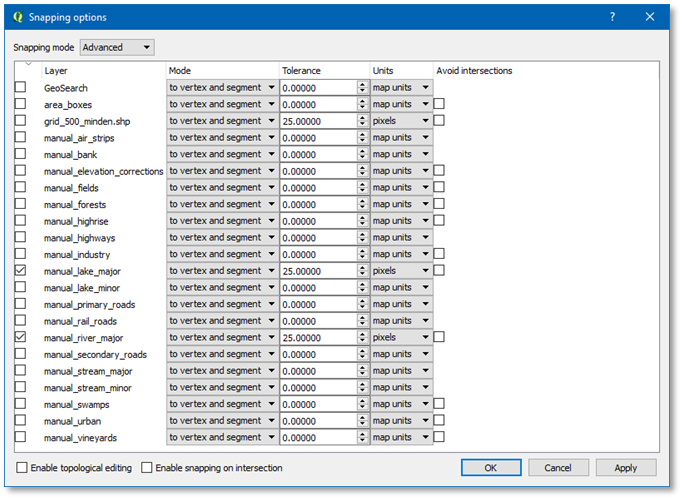Enable the GeoSearch layer checkbox
The width and height of the screenshot is (682, 499).
pyautogui.click(x=21, y=88)
